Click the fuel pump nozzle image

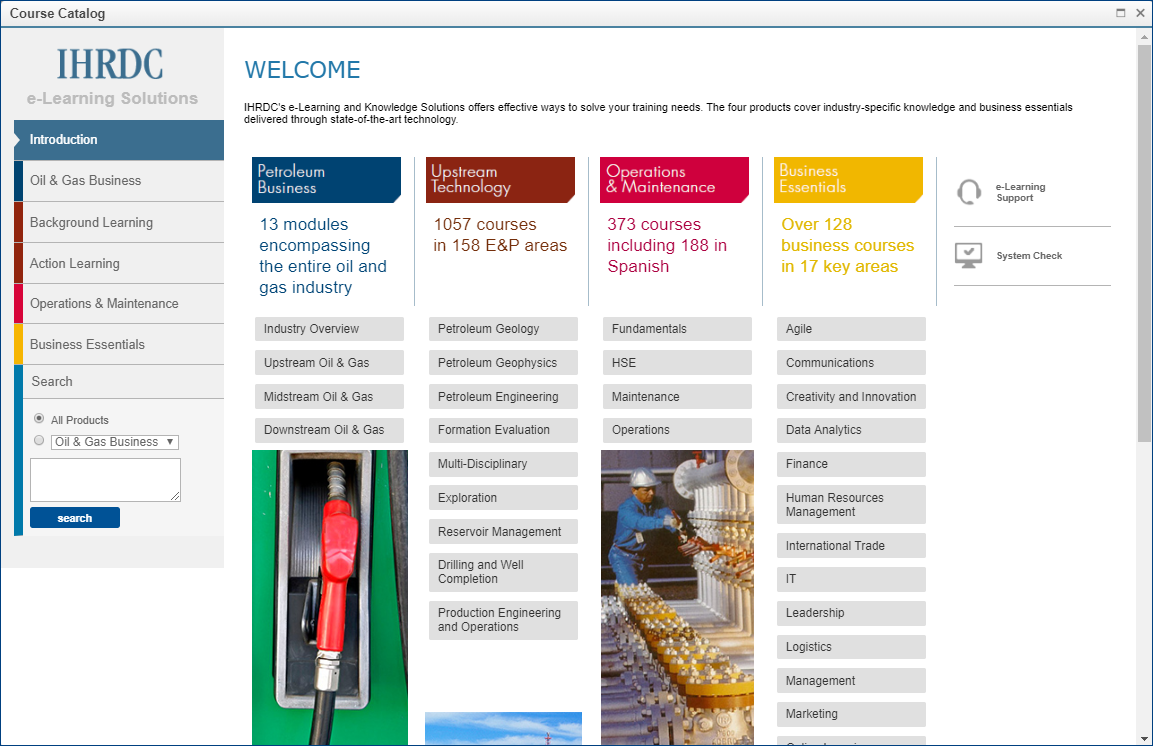click(x=329, y=598)
